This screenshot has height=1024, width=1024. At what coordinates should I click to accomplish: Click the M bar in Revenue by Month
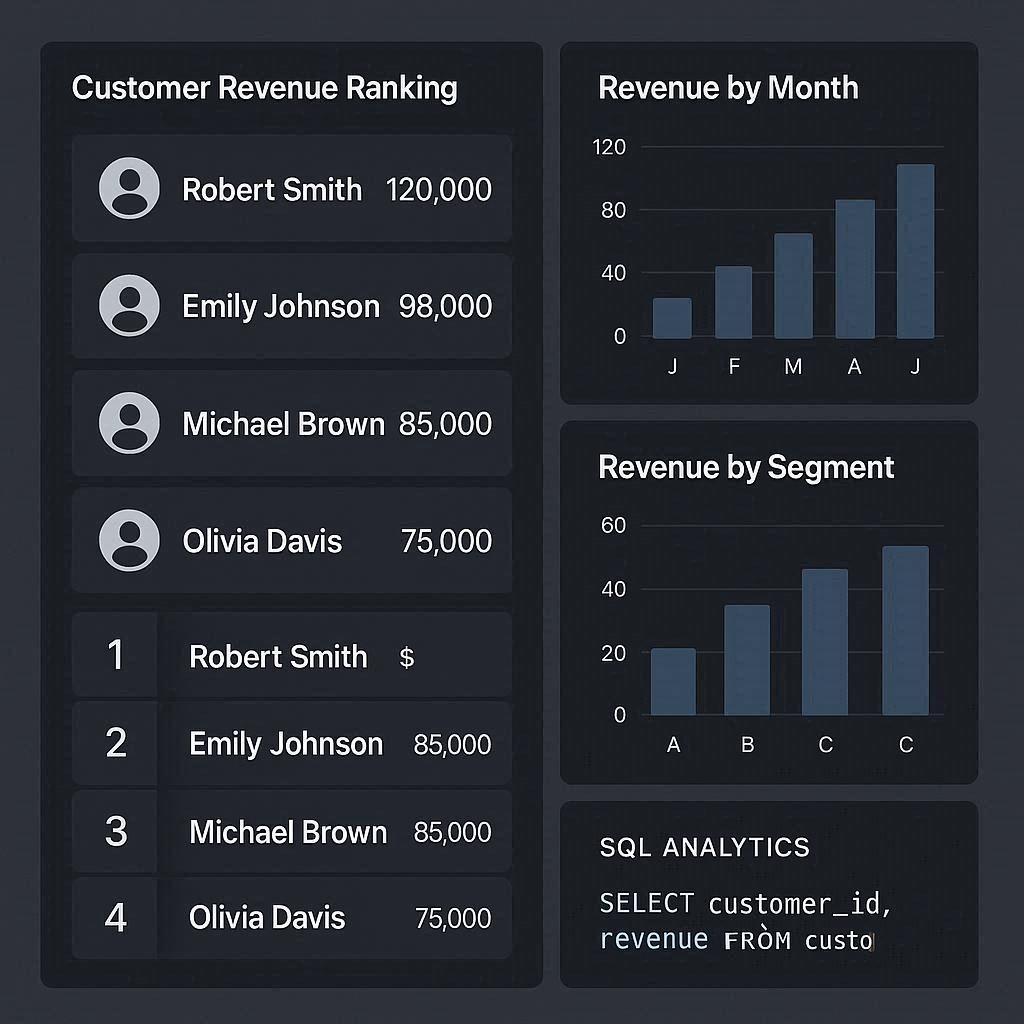click(793, 286)
